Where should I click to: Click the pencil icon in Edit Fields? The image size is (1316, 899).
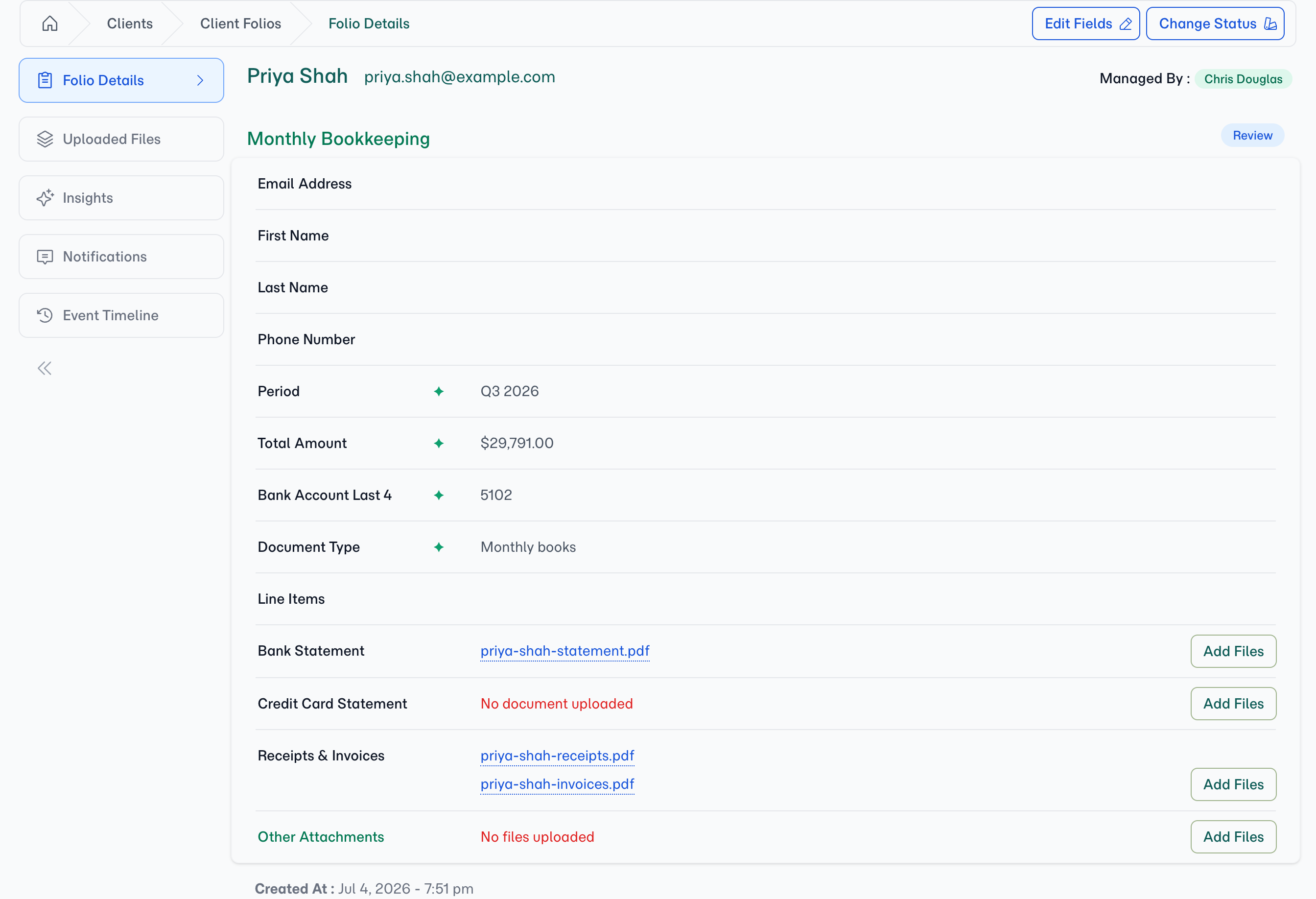1126,24
